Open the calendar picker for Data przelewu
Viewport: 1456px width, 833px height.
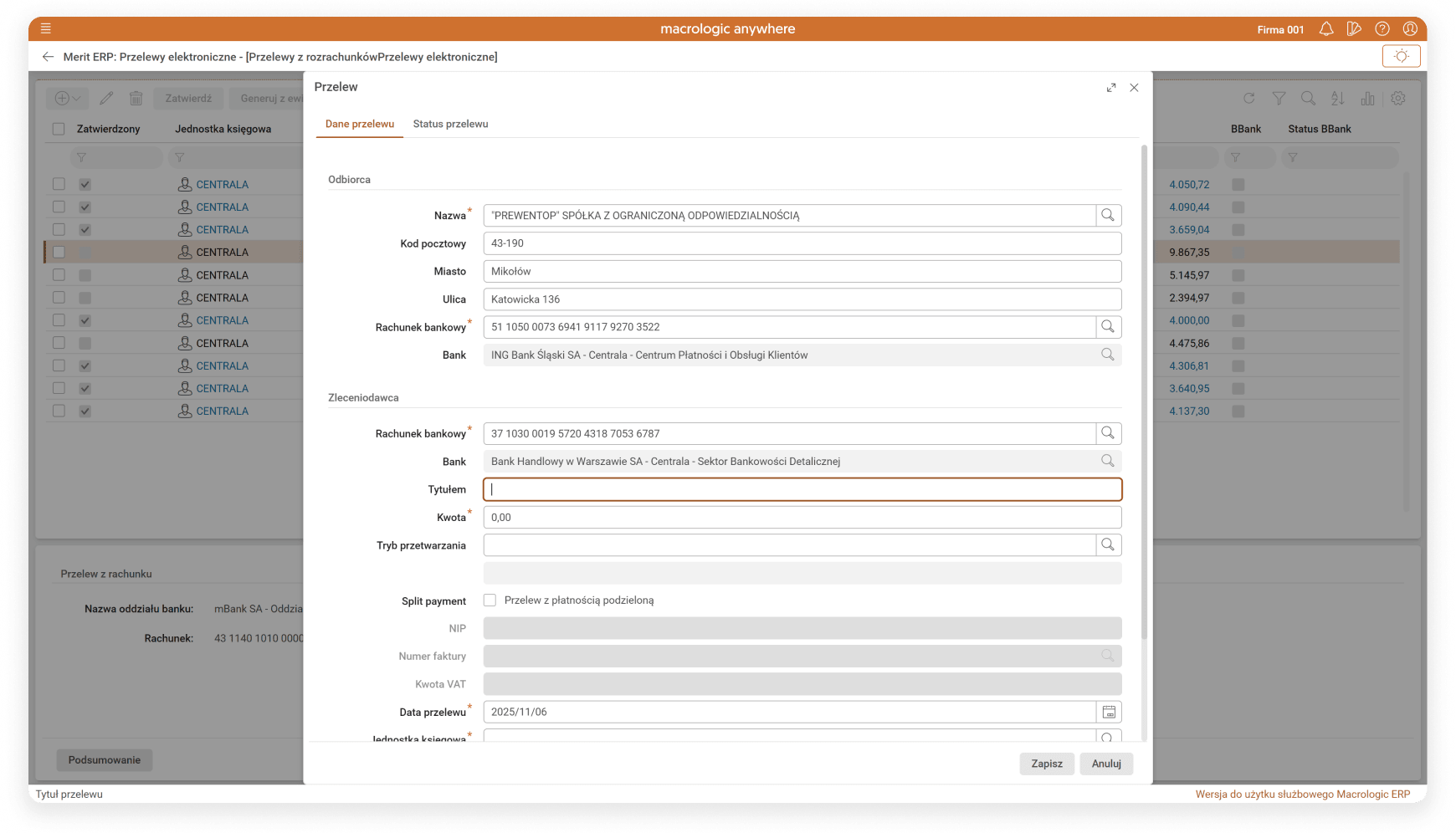(1109, 713)
